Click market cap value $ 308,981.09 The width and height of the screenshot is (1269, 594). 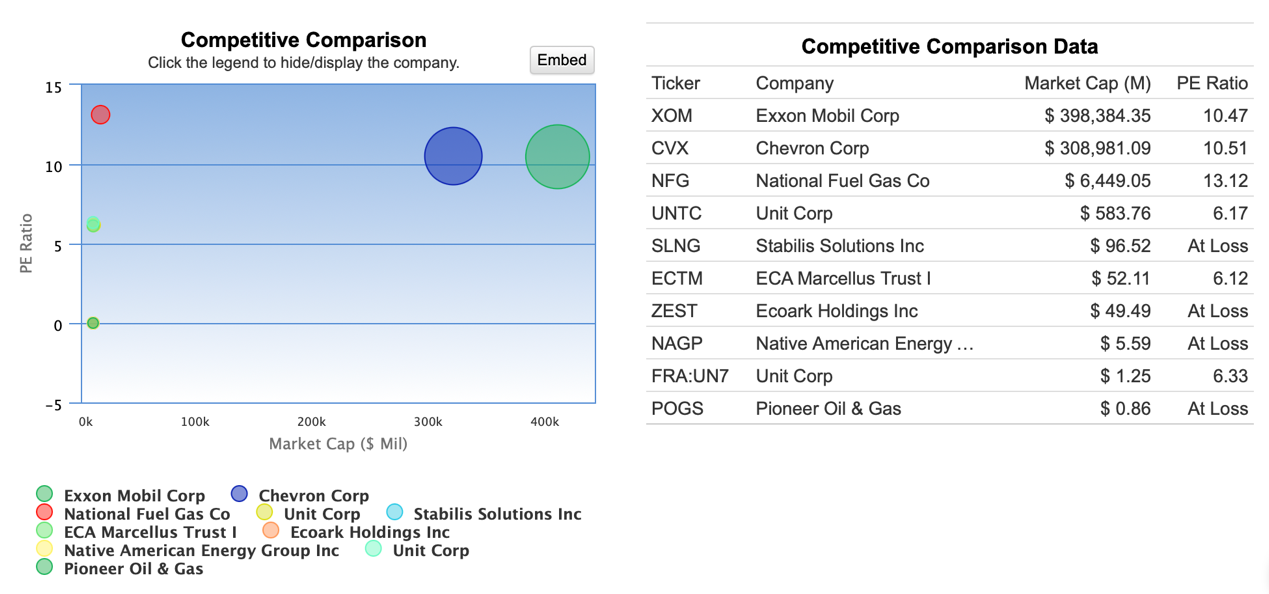1098,148
